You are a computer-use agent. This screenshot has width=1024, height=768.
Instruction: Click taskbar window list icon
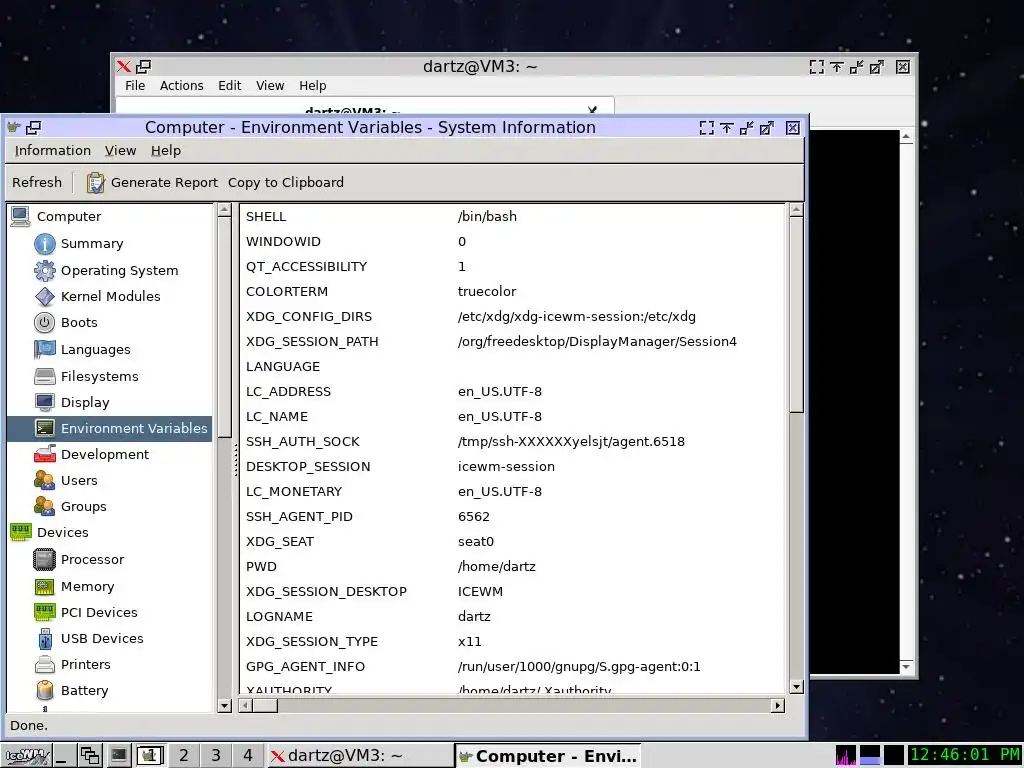click(89, 756)
